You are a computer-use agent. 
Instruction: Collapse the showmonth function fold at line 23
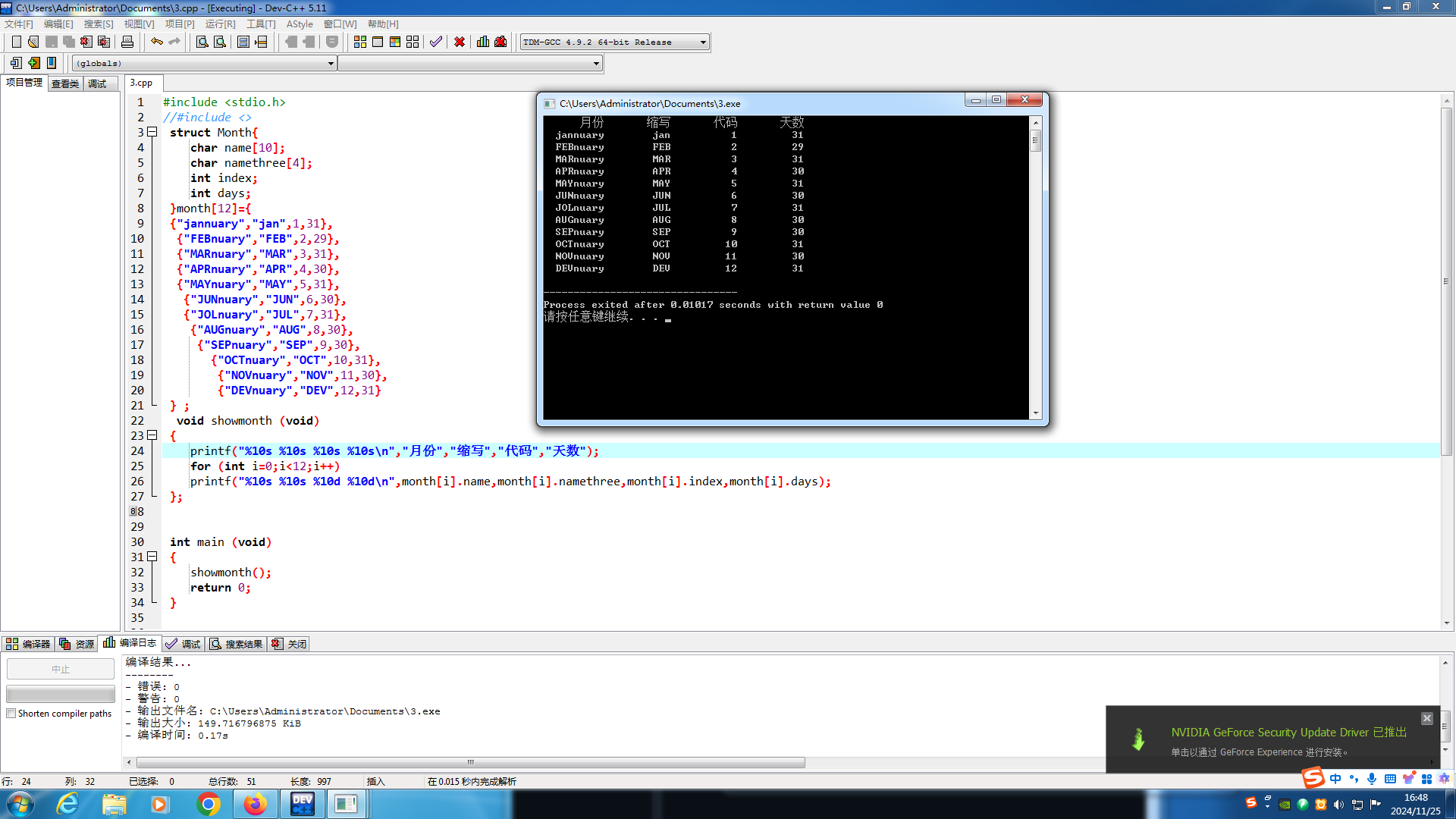click(152, 435)
